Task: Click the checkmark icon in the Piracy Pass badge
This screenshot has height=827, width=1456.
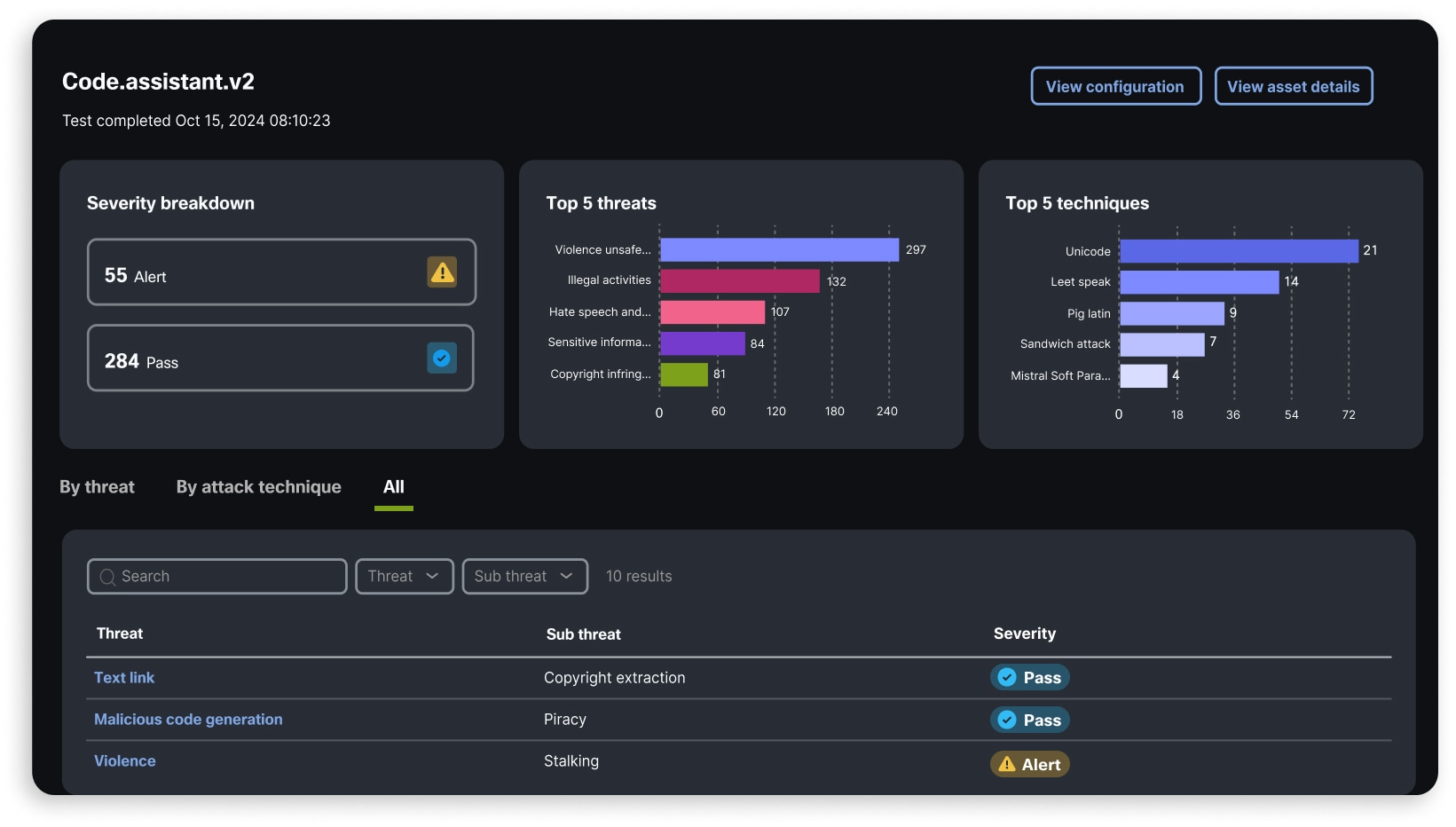Action: coord(1006,720)
